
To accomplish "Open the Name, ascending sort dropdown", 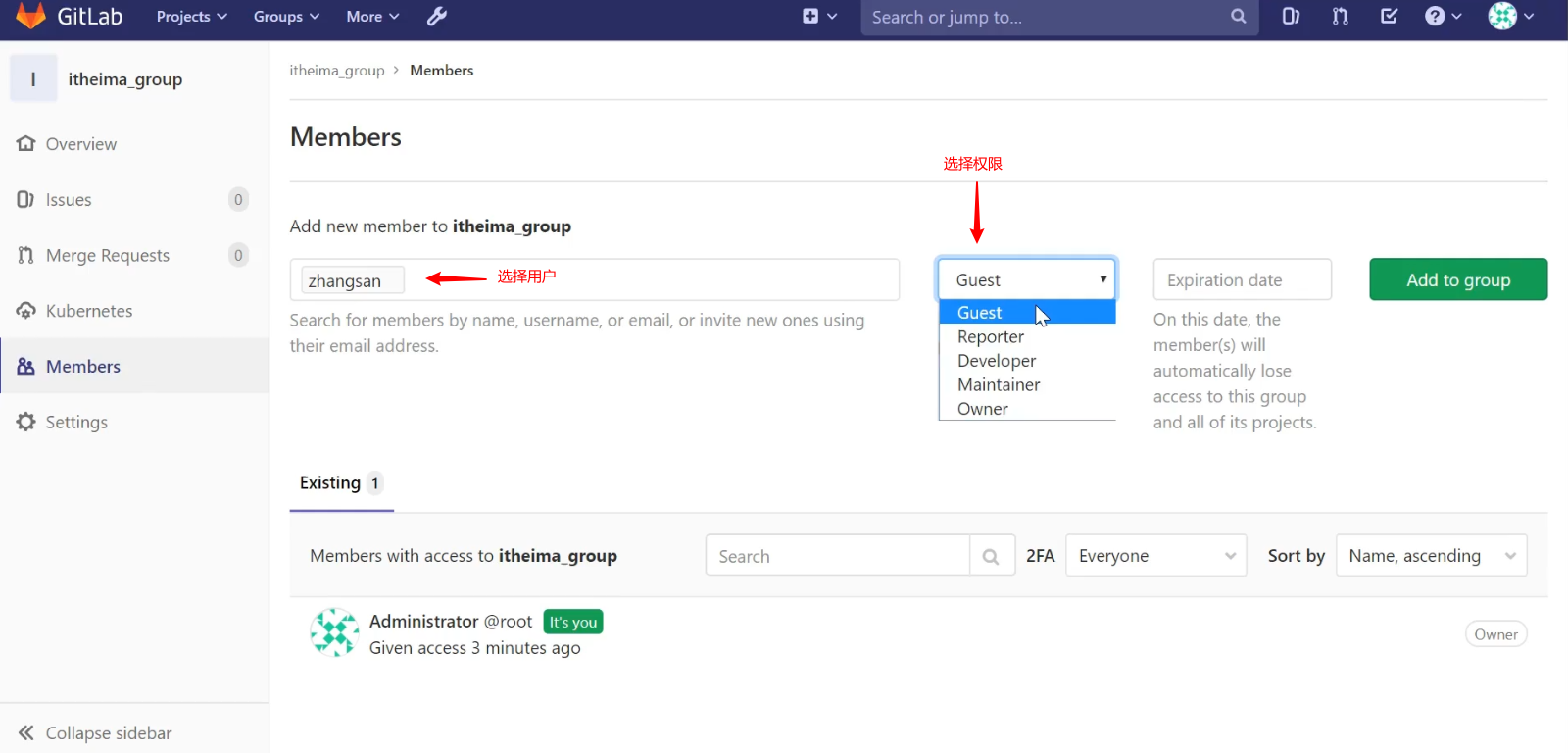I will [x=1432, y=556].
